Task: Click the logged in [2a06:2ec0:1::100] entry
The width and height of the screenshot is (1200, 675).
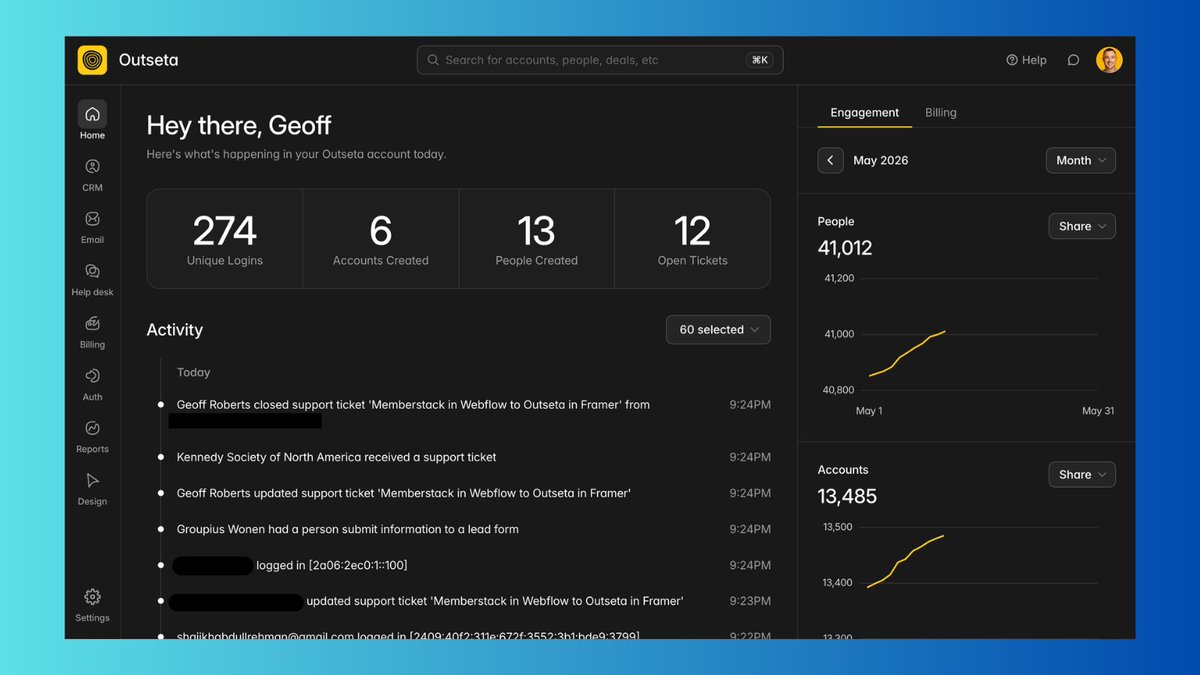Action: tap(331, 565)
